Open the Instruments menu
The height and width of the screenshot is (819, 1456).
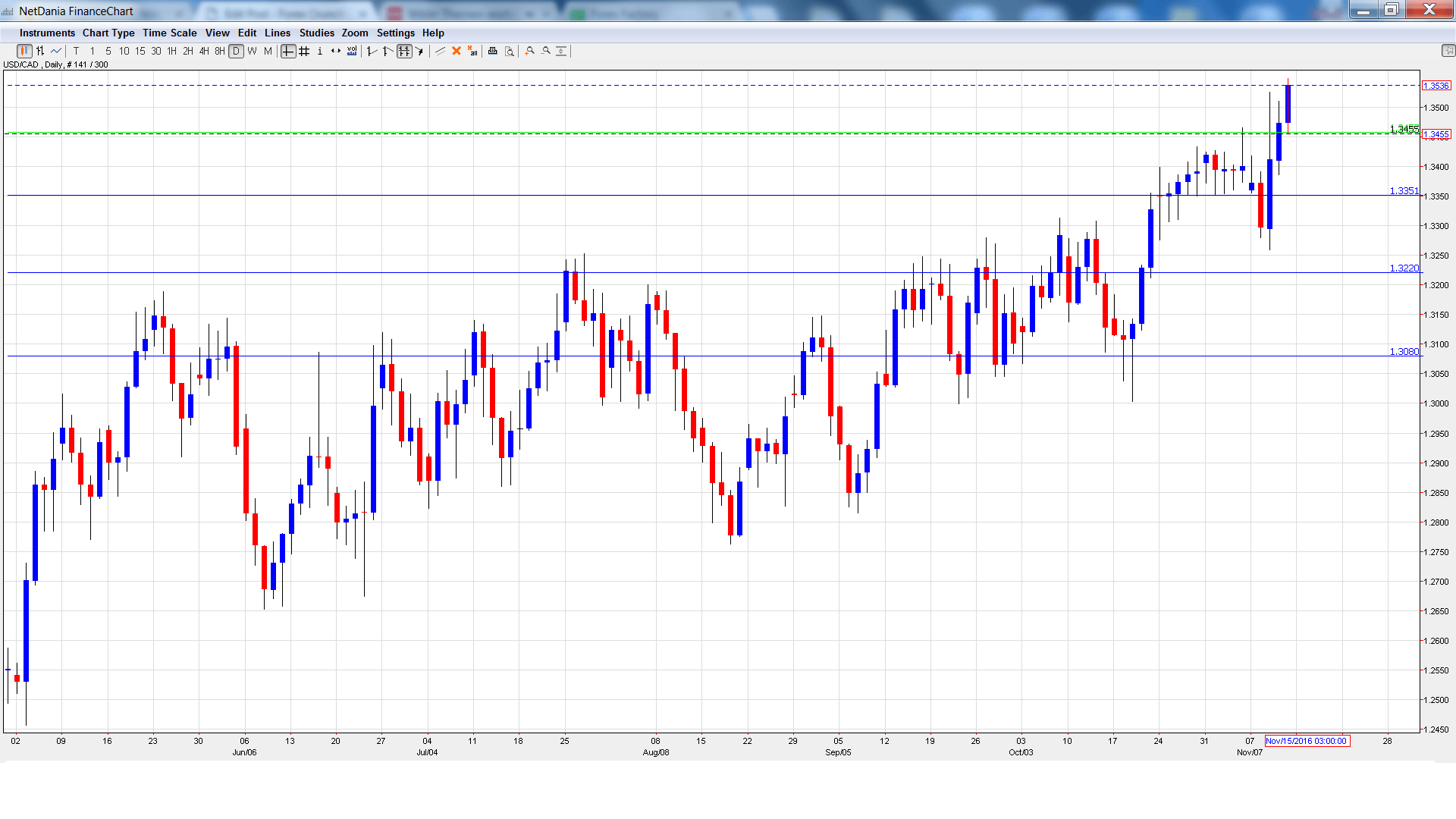click(x=47, y=33)
